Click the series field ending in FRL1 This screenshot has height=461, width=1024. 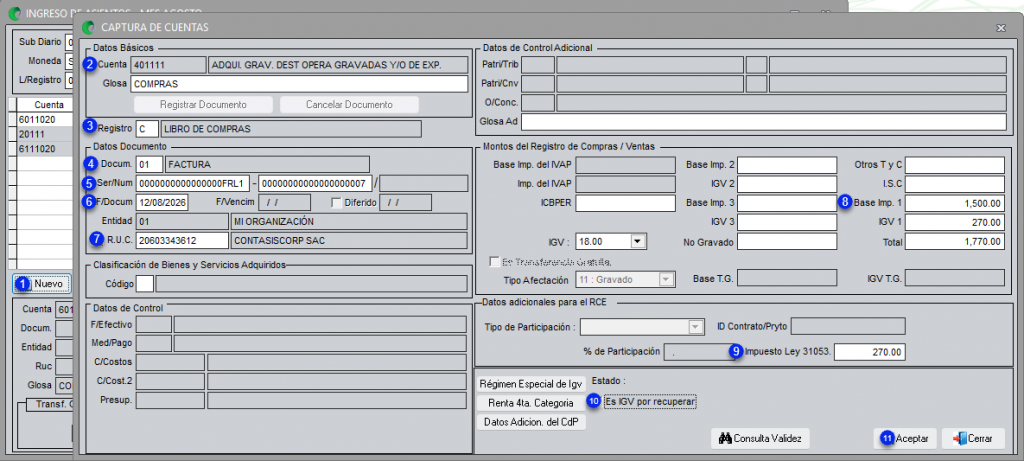point(193,183)
